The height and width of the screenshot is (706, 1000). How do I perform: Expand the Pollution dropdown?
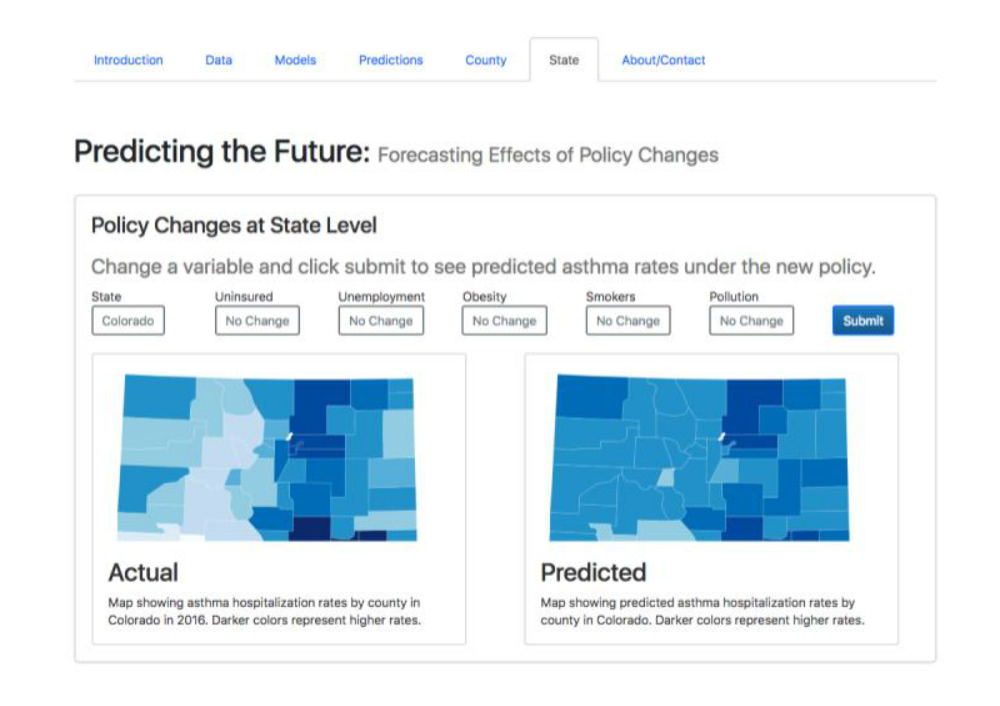click(x=751, y=320)
